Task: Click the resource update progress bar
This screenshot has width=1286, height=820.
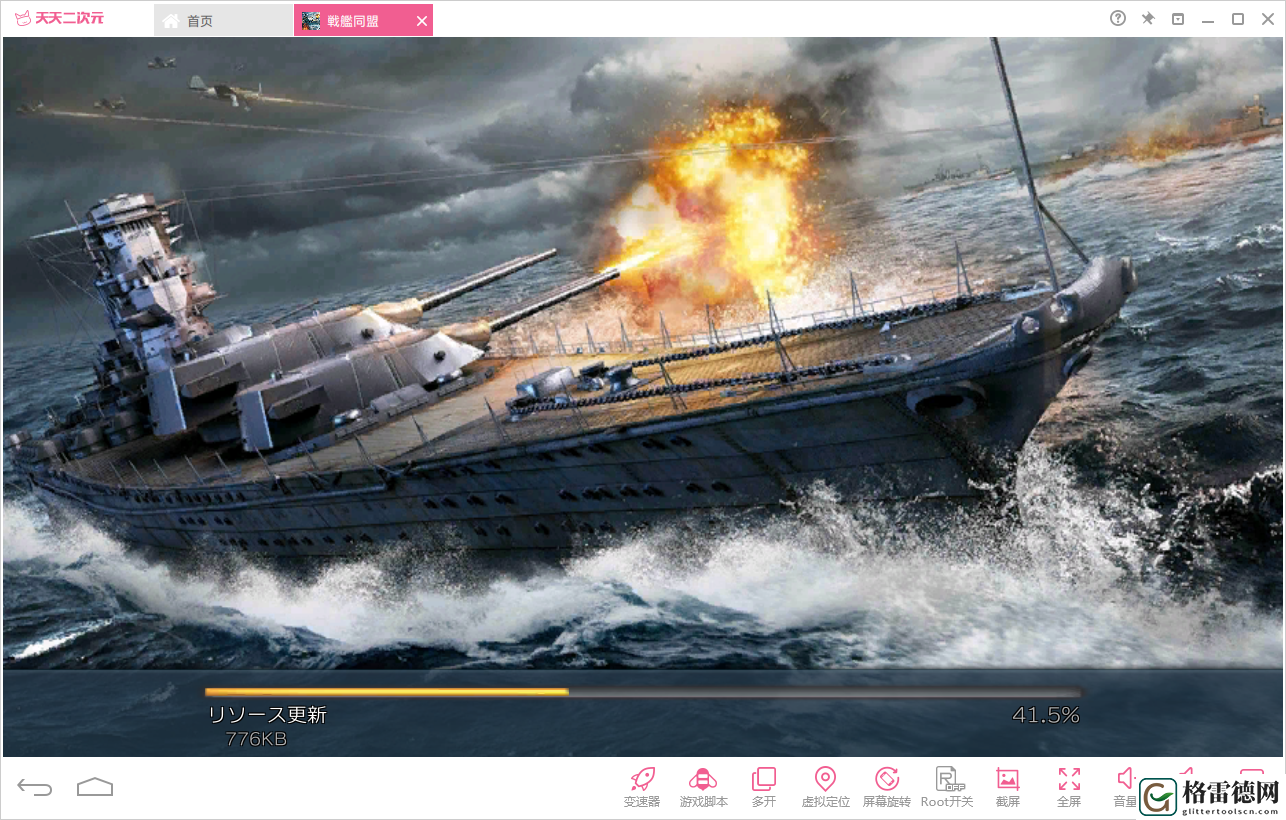Action: pos(643,692)
